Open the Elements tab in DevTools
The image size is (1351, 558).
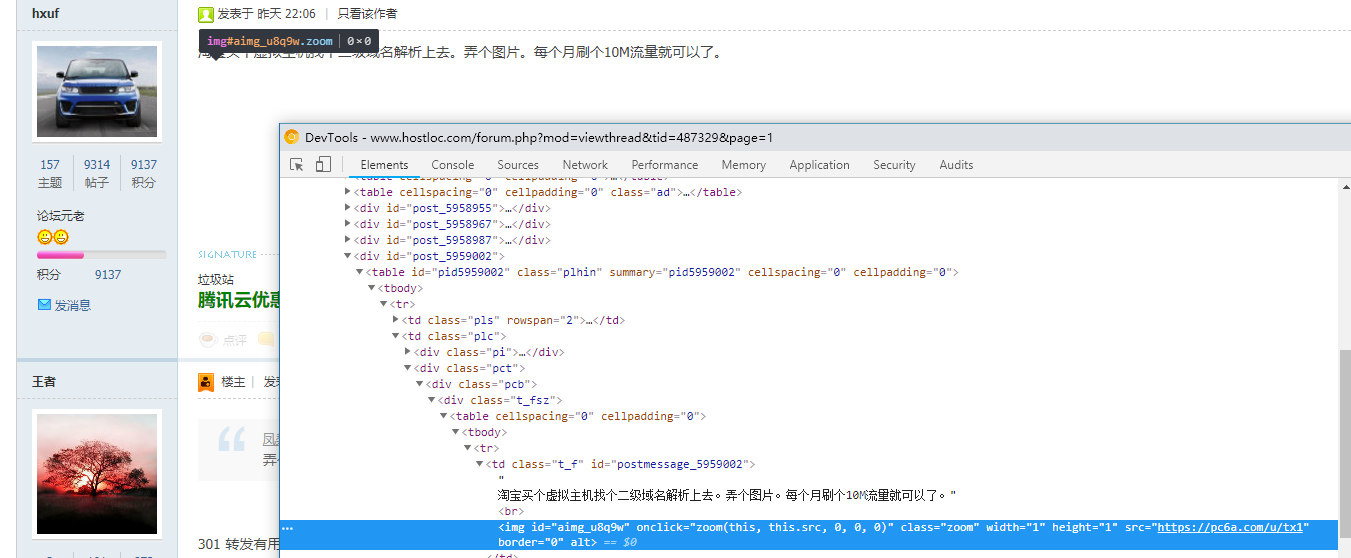click(385, 165)
